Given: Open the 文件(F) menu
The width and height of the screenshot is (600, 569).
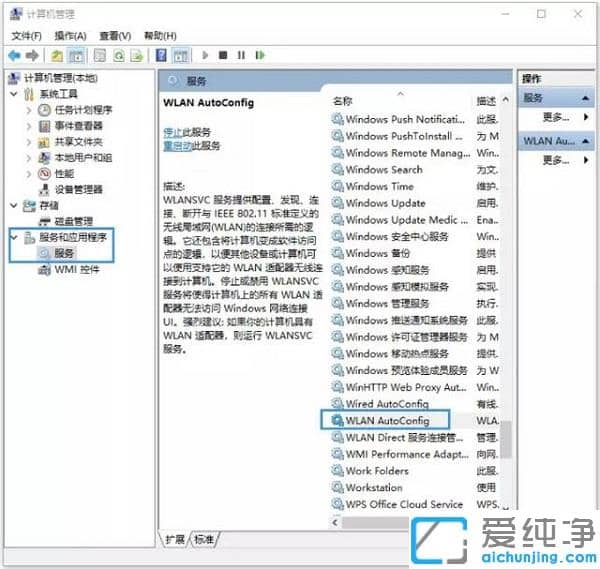Looking at the screenshot, I should (x=26, y=36).
